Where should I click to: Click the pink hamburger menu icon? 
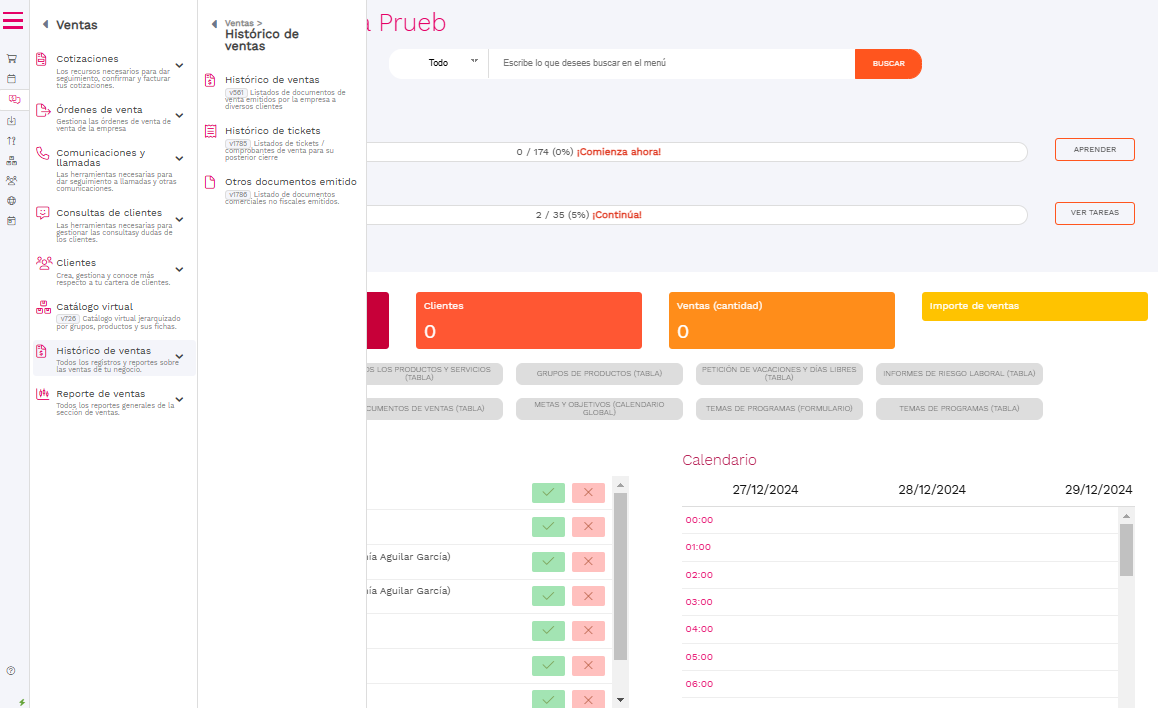[x=13, y=20]
